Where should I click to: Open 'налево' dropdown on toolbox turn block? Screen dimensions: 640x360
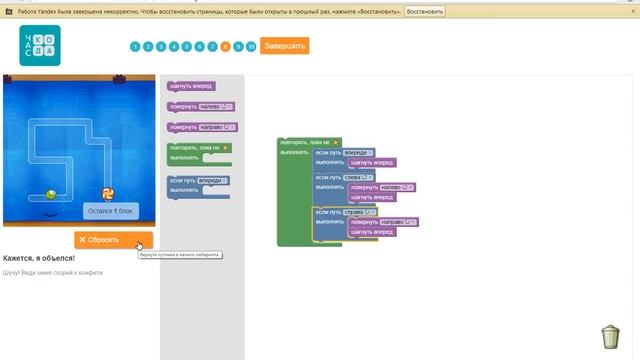pos(216,107)
